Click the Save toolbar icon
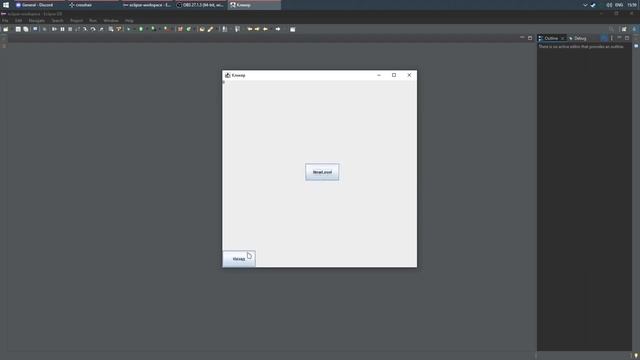640x360 pixels. tap(18, 29)
